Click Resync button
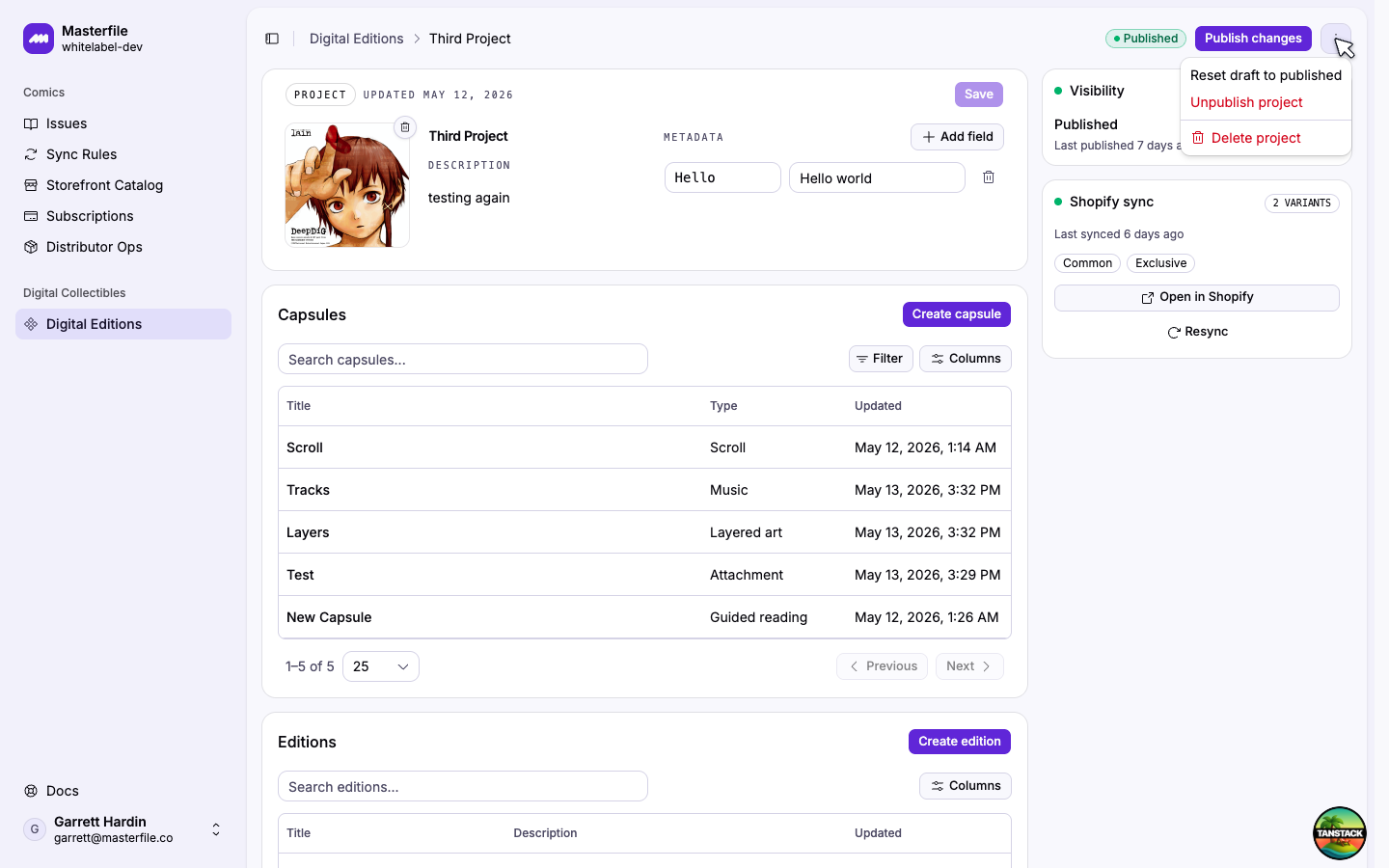1389x868 pixels. (x=1197, y=332)
